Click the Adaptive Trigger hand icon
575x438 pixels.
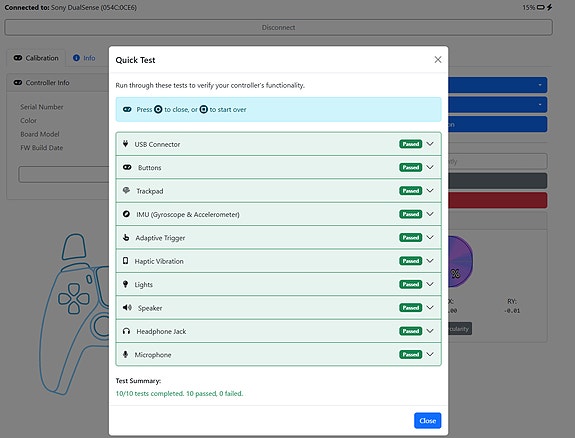click(126, 237)
